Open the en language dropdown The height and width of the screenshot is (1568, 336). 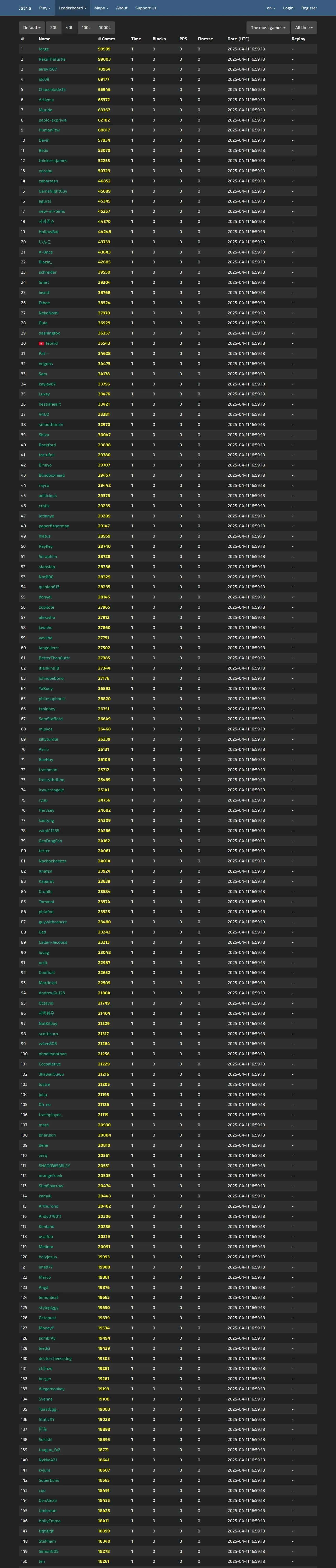(x=271, y=8)
